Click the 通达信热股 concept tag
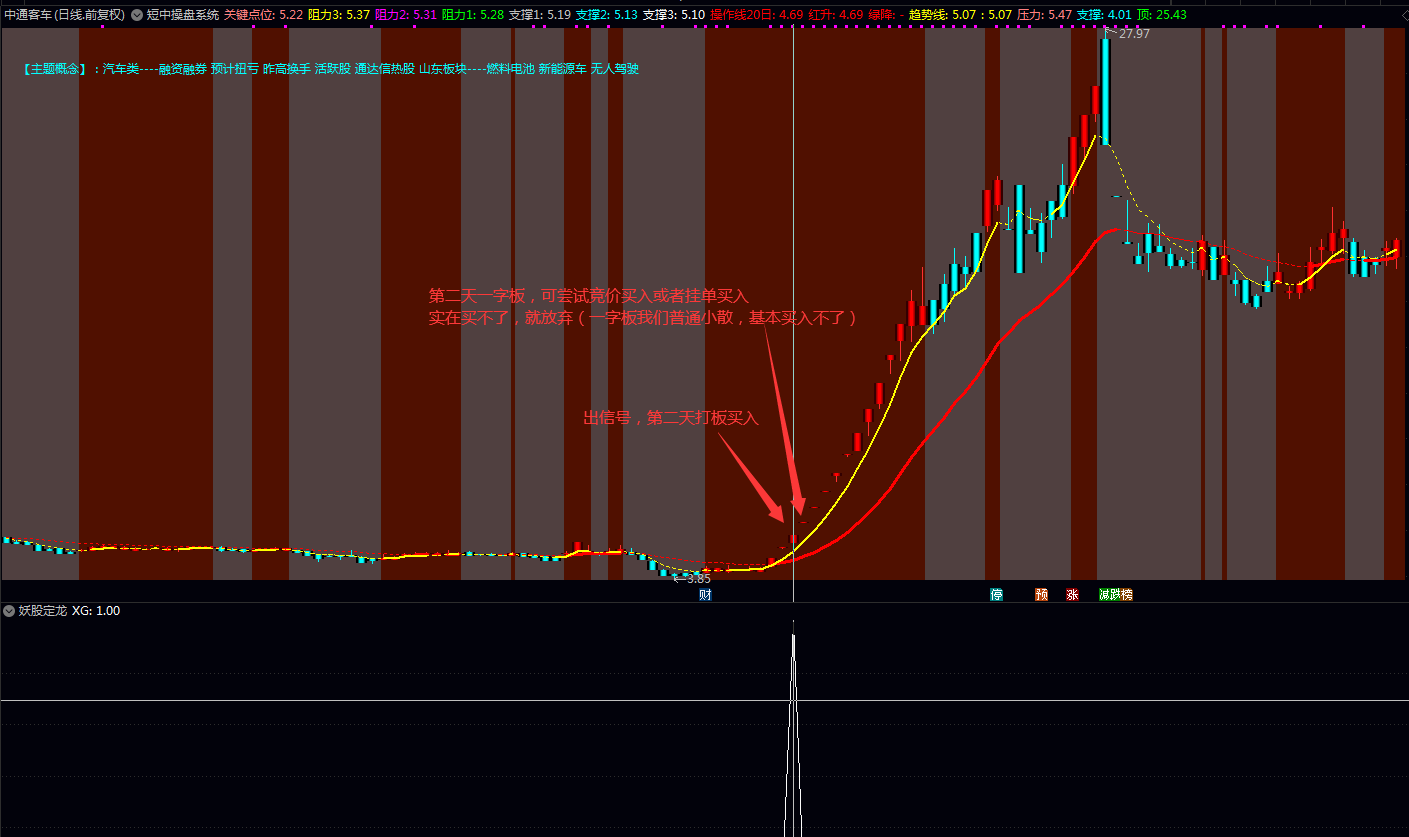1409x837 pixels. pos(385,69)
